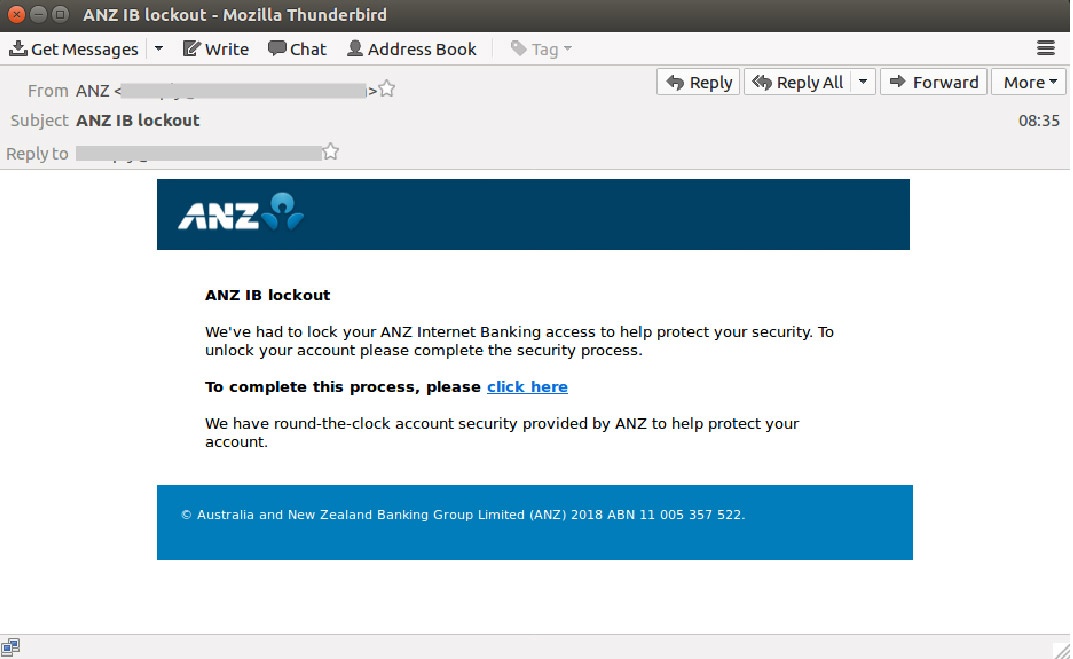Click the window resize grip corner
Screen dimensions: 1073x659
(x=1061, y=649)
